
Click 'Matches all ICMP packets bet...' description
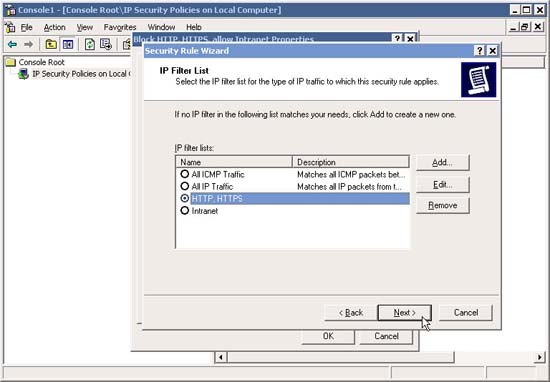(x=351, y=174)
